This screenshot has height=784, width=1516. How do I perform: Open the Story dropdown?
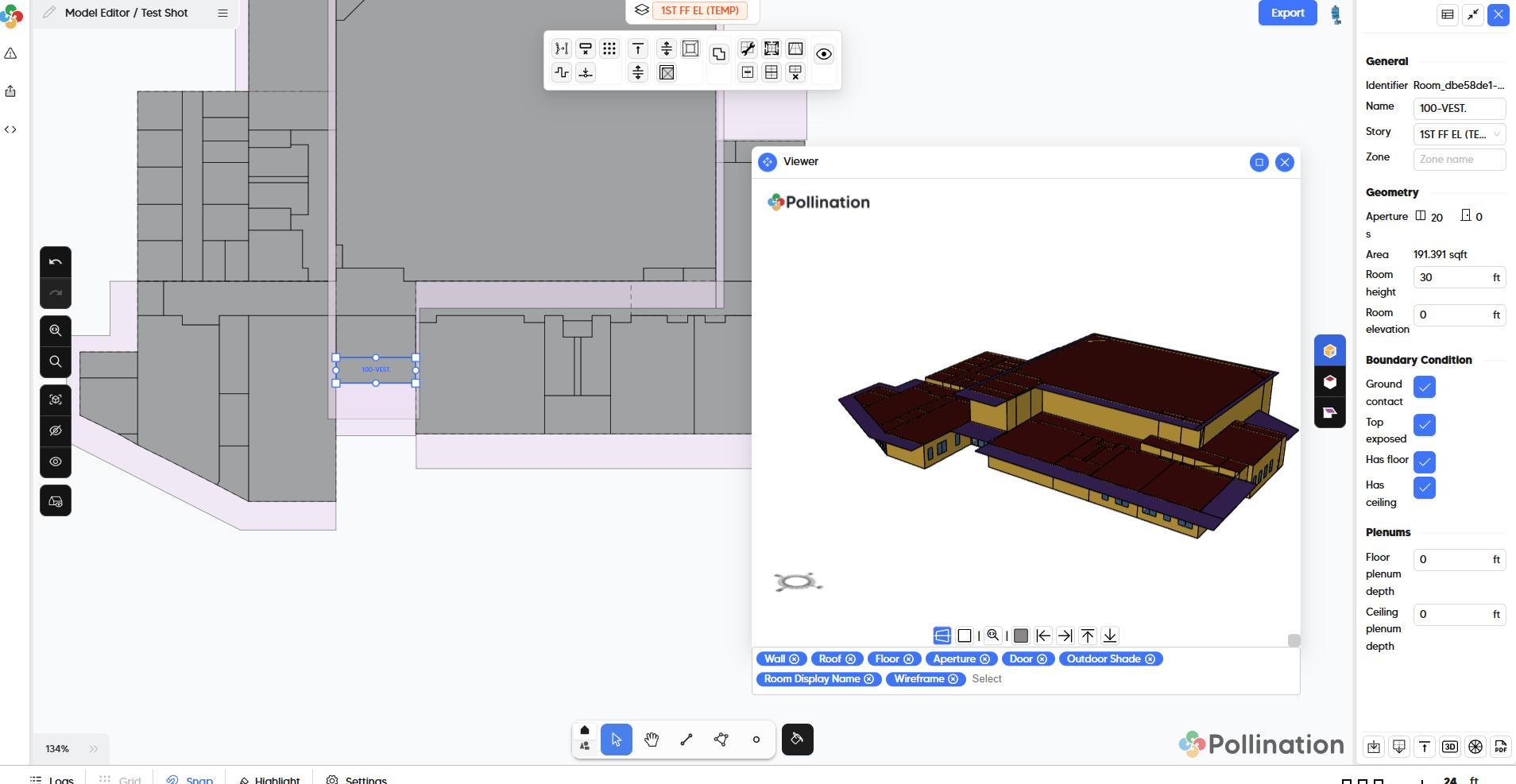click(x=1459, y=134)
